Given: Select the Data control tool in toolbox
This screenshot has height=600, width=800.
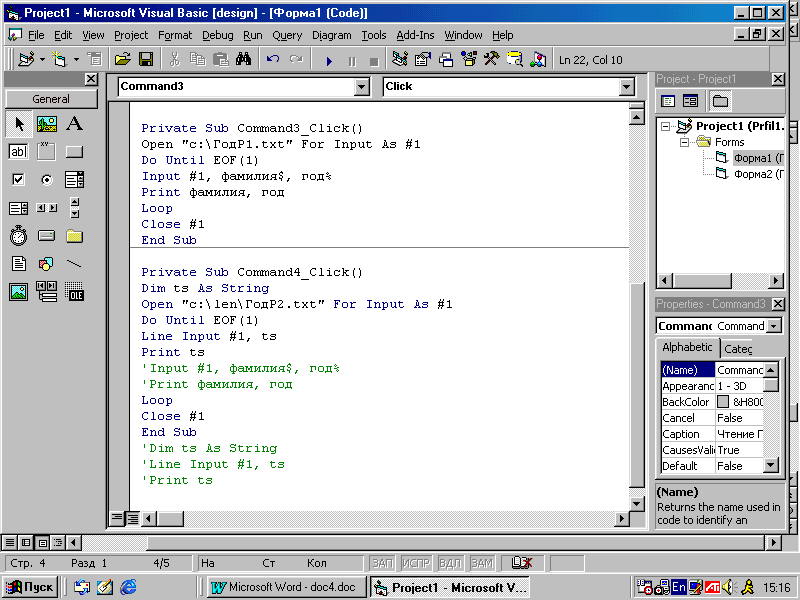Looking at the screenshot, I should [x=47, y=292].
